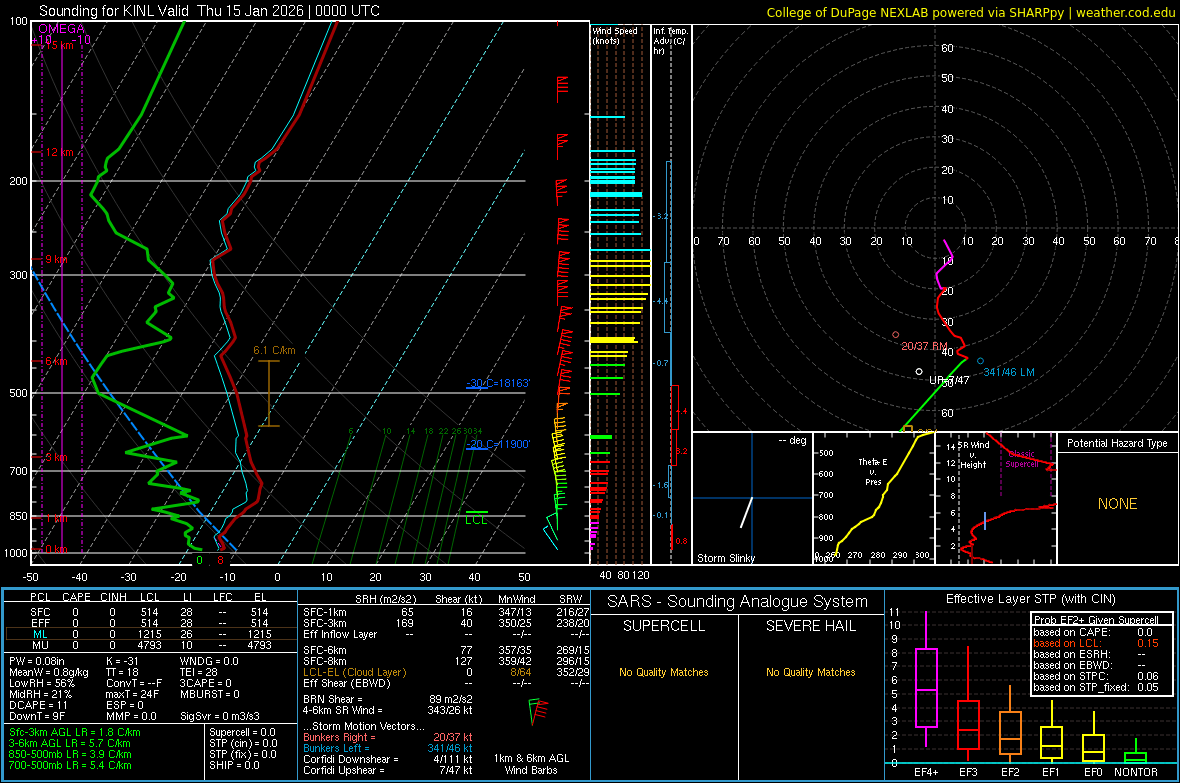
Task: Click the Effective Layer STP (with CIN) title
Action: (1030, 599)
